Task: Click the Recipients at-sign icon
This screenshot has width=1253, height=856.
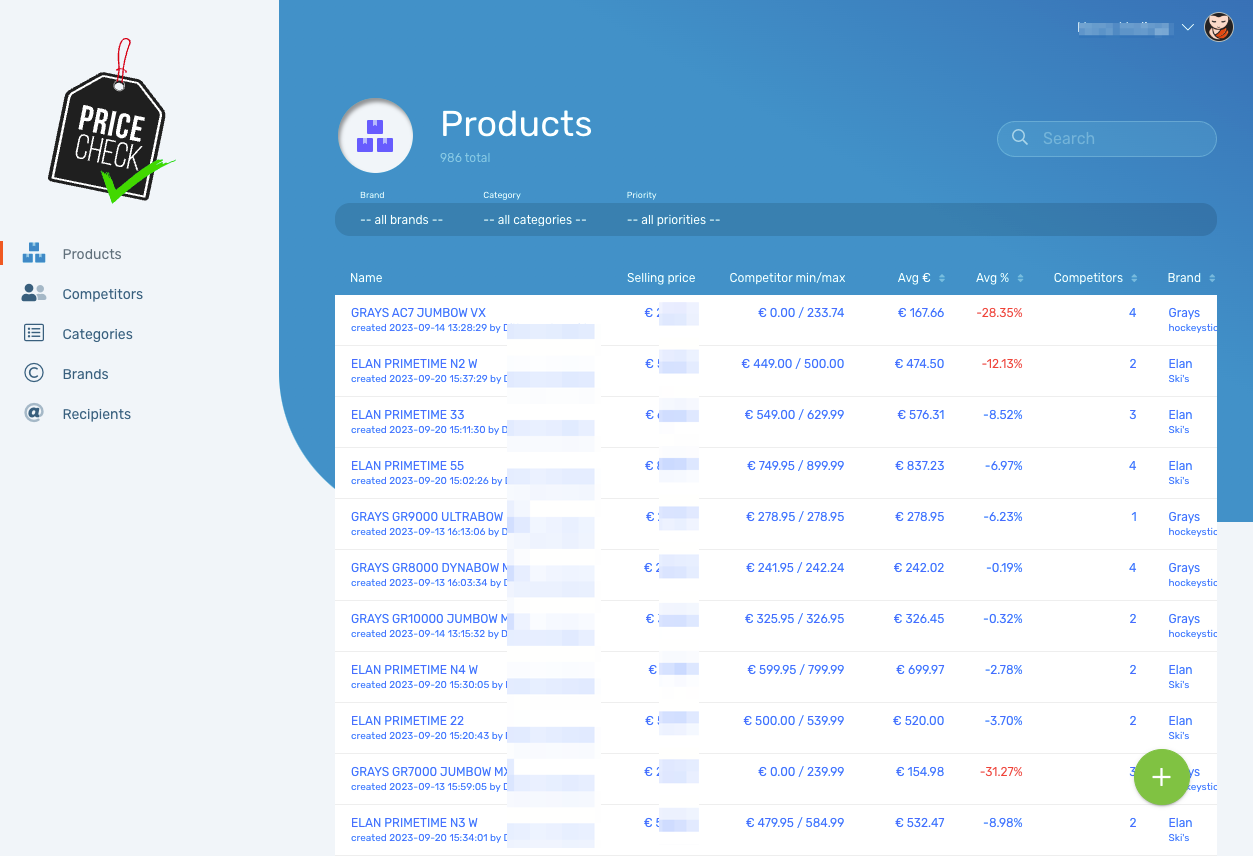Action: pyautogui.click(x=34, y=413)
